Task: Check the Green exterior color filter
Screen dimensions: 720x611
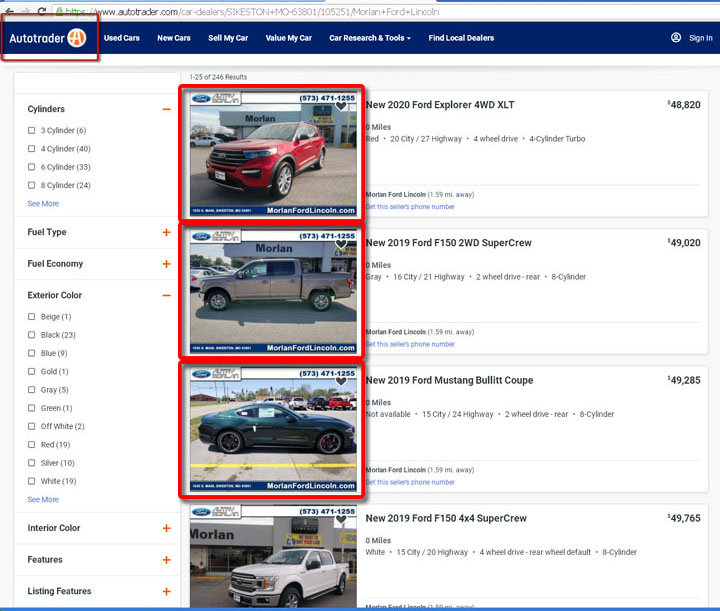Action: point(31,408)
